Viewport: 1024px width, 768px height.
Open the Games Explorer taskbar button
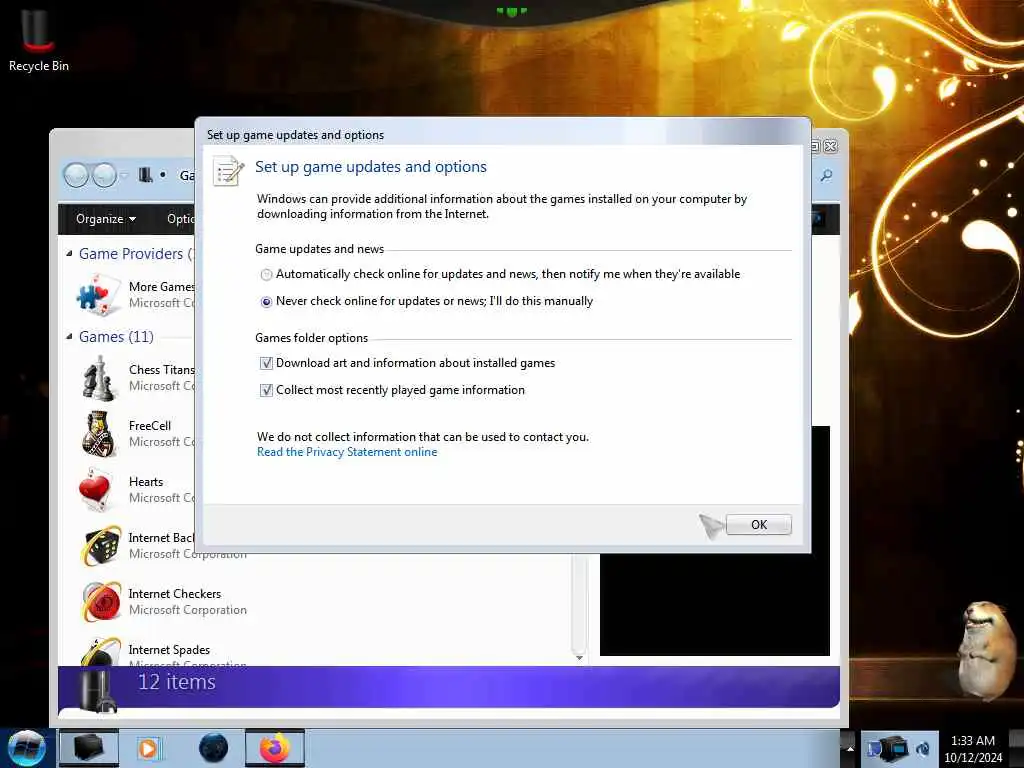click(89, 748)
